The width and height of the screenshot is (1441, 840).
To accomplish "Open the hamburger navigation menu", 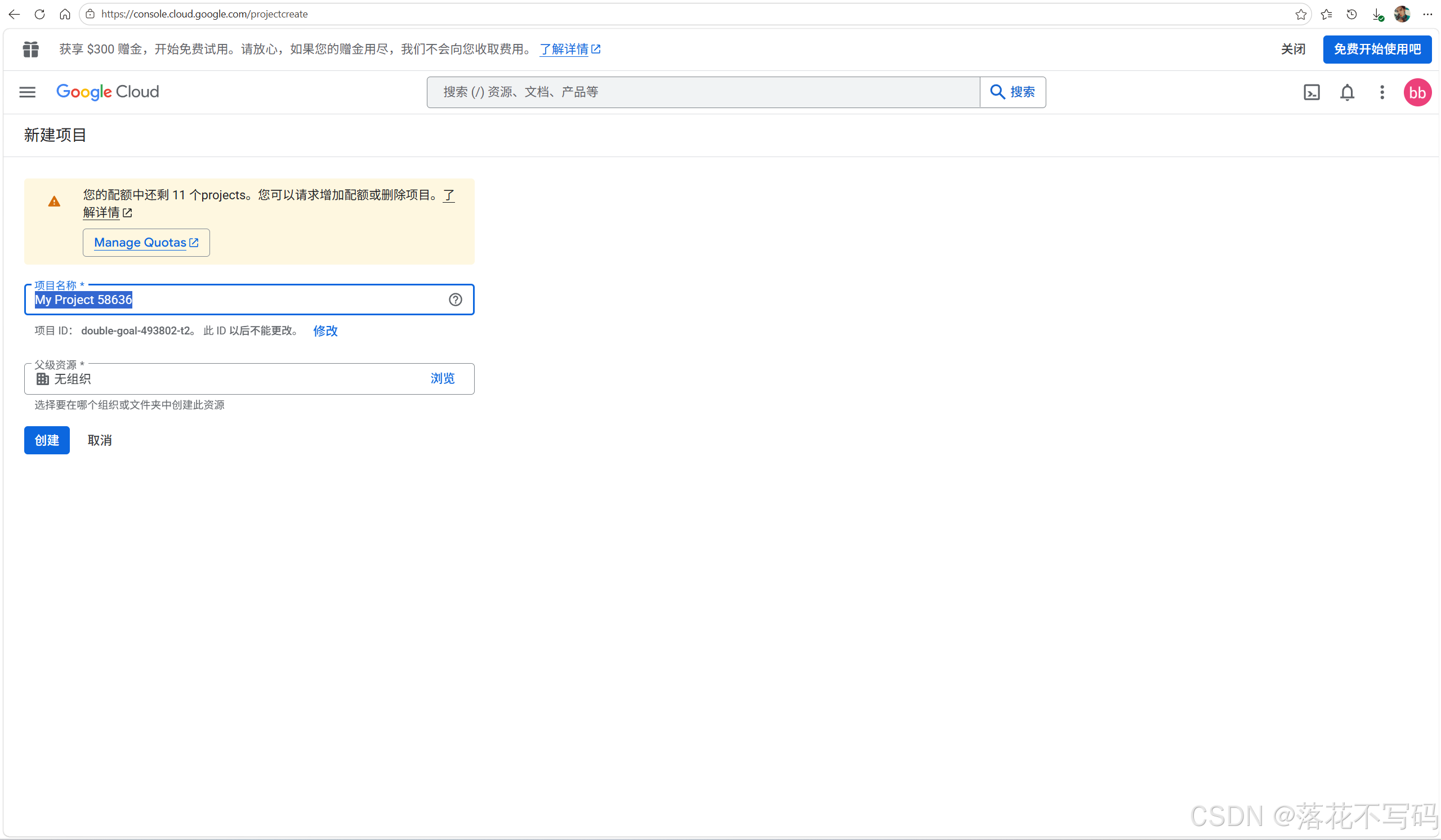I will [x=27, y=92].
